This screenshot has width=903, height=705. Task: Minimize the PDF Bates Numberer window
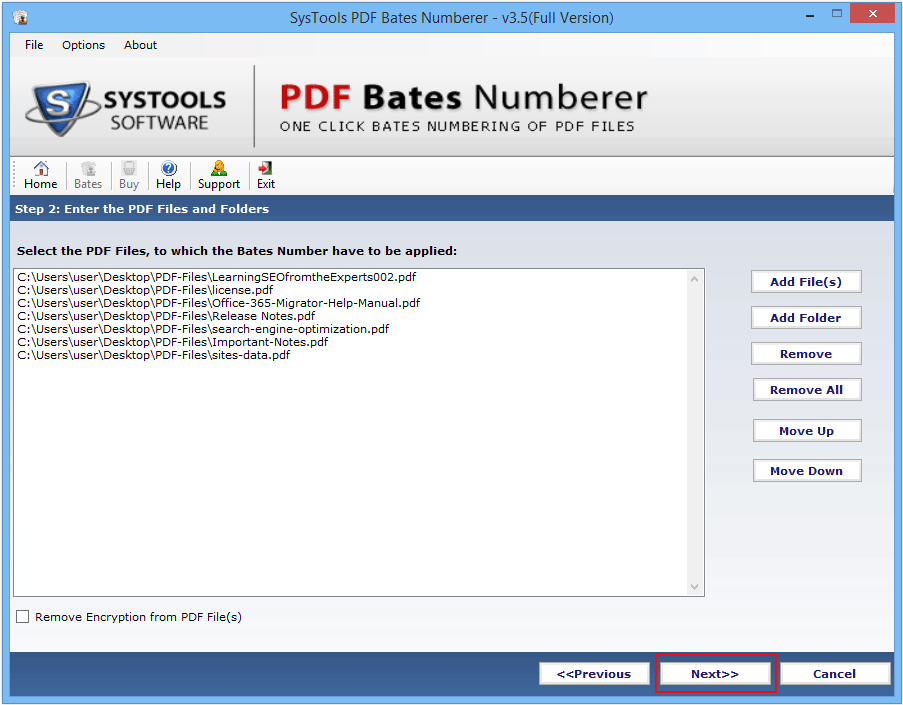[x=810, y=16]
